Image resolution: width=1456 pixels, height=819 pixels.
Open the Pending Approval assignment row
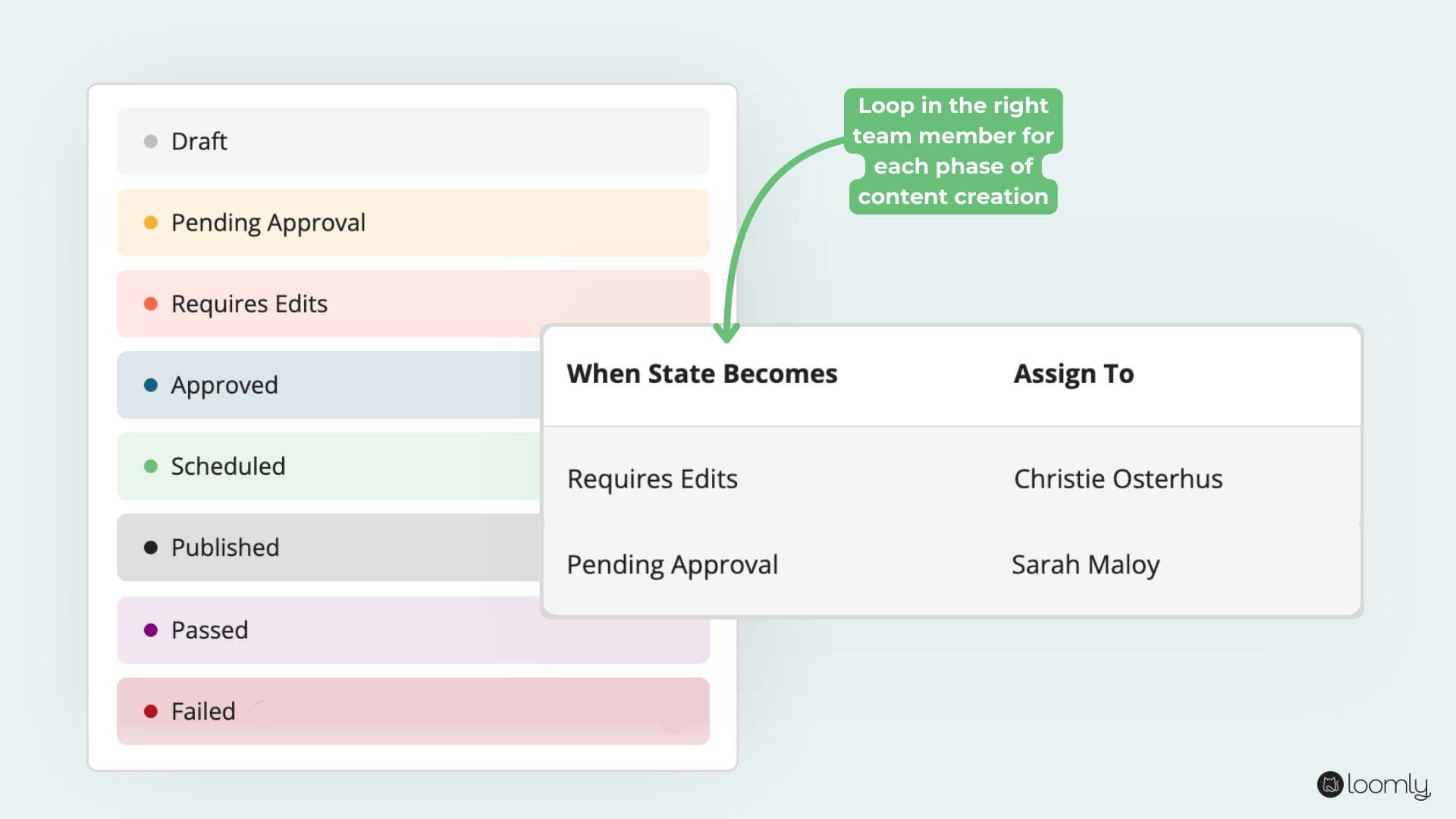pyautogui.click(x=673, y=564)
